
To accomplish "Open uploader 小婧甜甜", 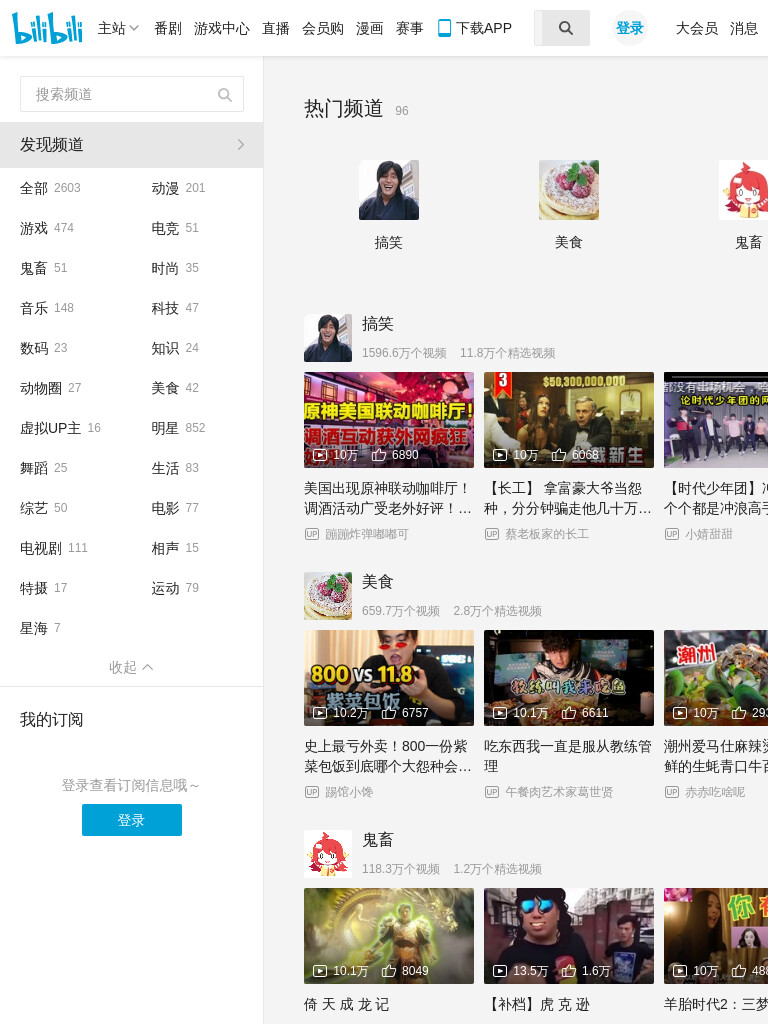I will [709, 534].
